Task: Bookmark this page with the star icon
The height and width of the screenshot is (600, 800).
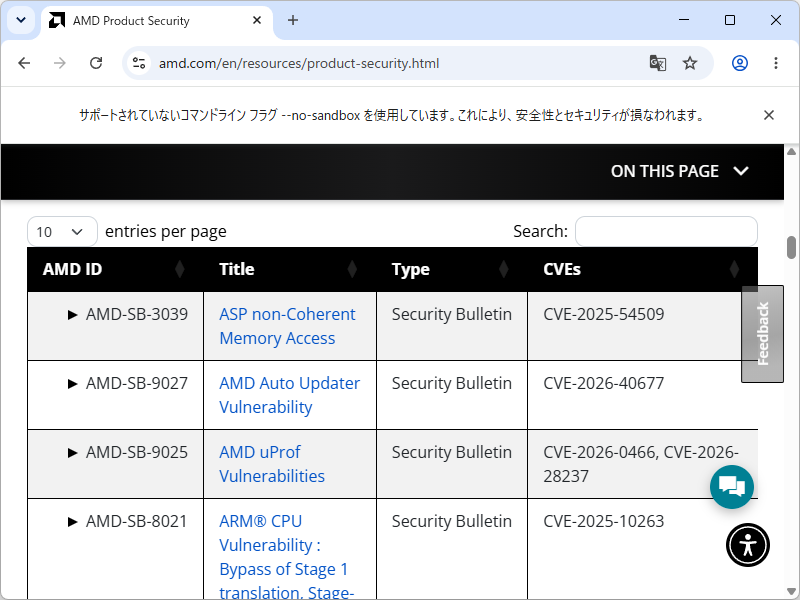Action: point(690,63)
